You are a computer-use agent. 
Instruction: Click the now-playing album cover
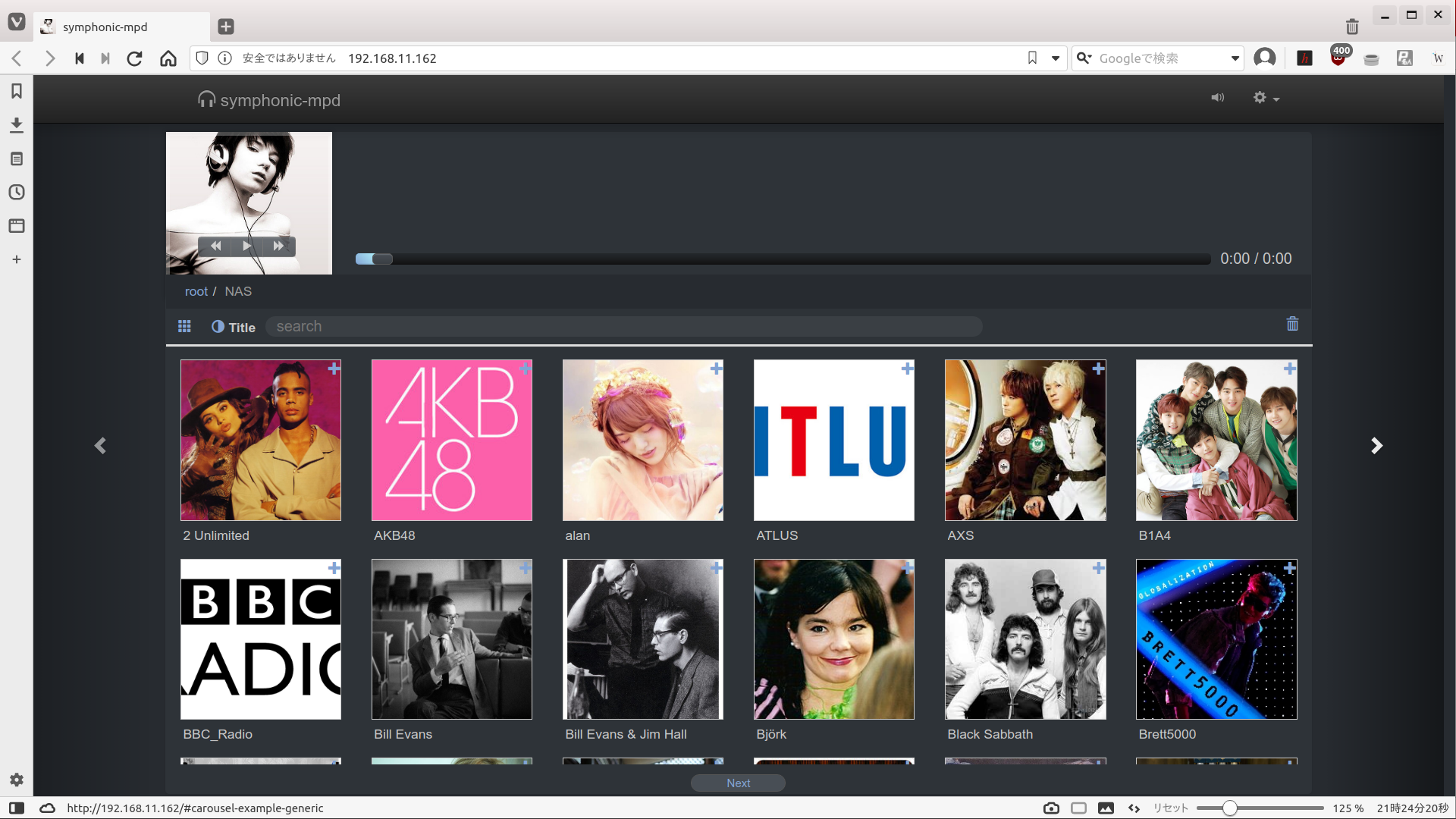[249, 203]
